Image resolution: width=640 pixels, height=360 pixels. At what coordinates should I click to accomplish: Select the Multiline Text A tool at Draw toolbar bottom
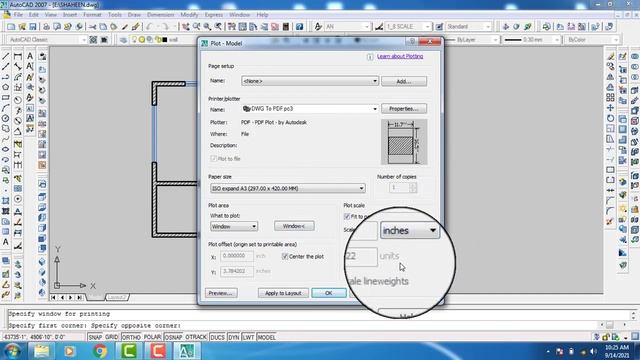coord(6,242)
